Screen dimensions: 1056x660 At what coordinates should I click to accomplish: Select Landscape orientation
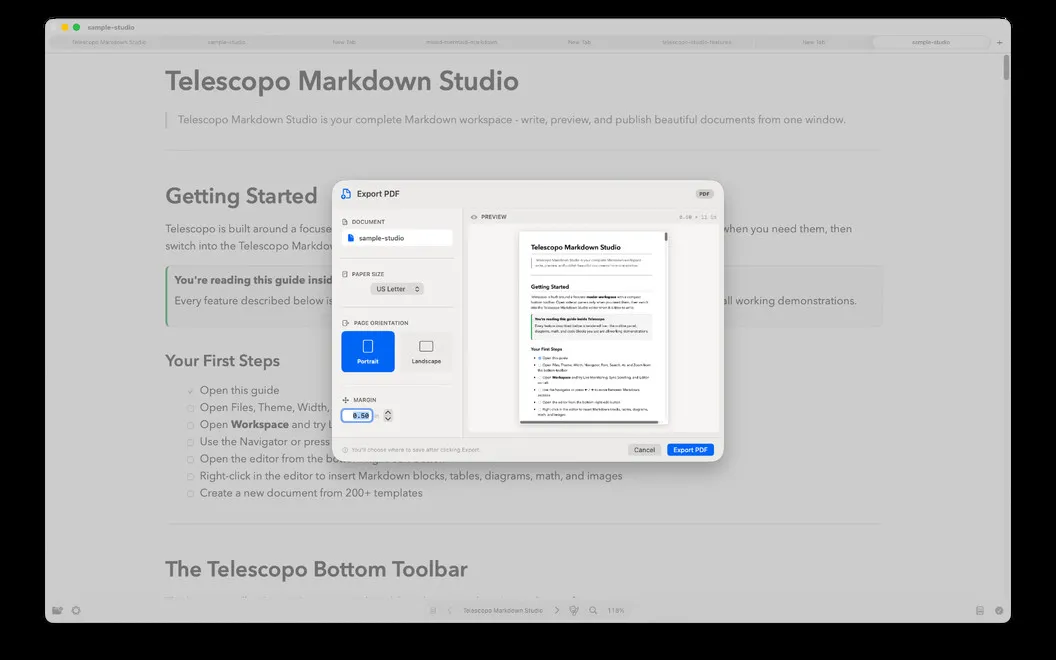pyautogui.click(x=426, y=352)
